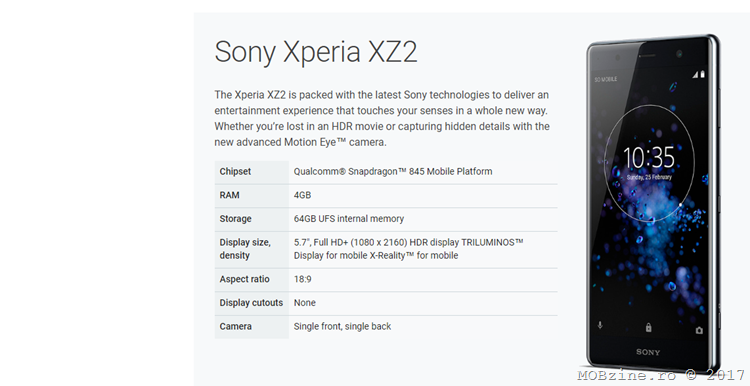Click the Storage row label
Screen dimensions: 750x386
point(235,219)
